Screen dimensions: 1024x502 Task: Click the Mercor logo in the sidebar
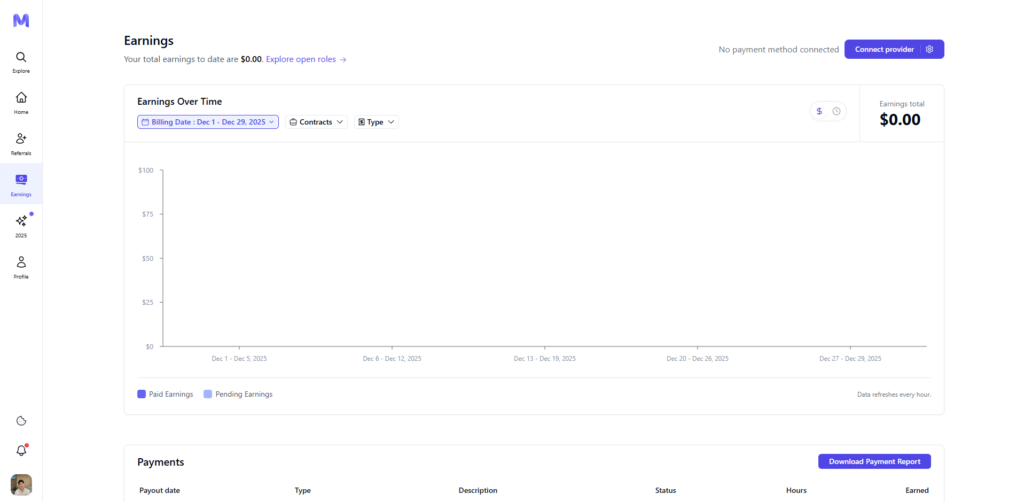(x=21, y=20)
